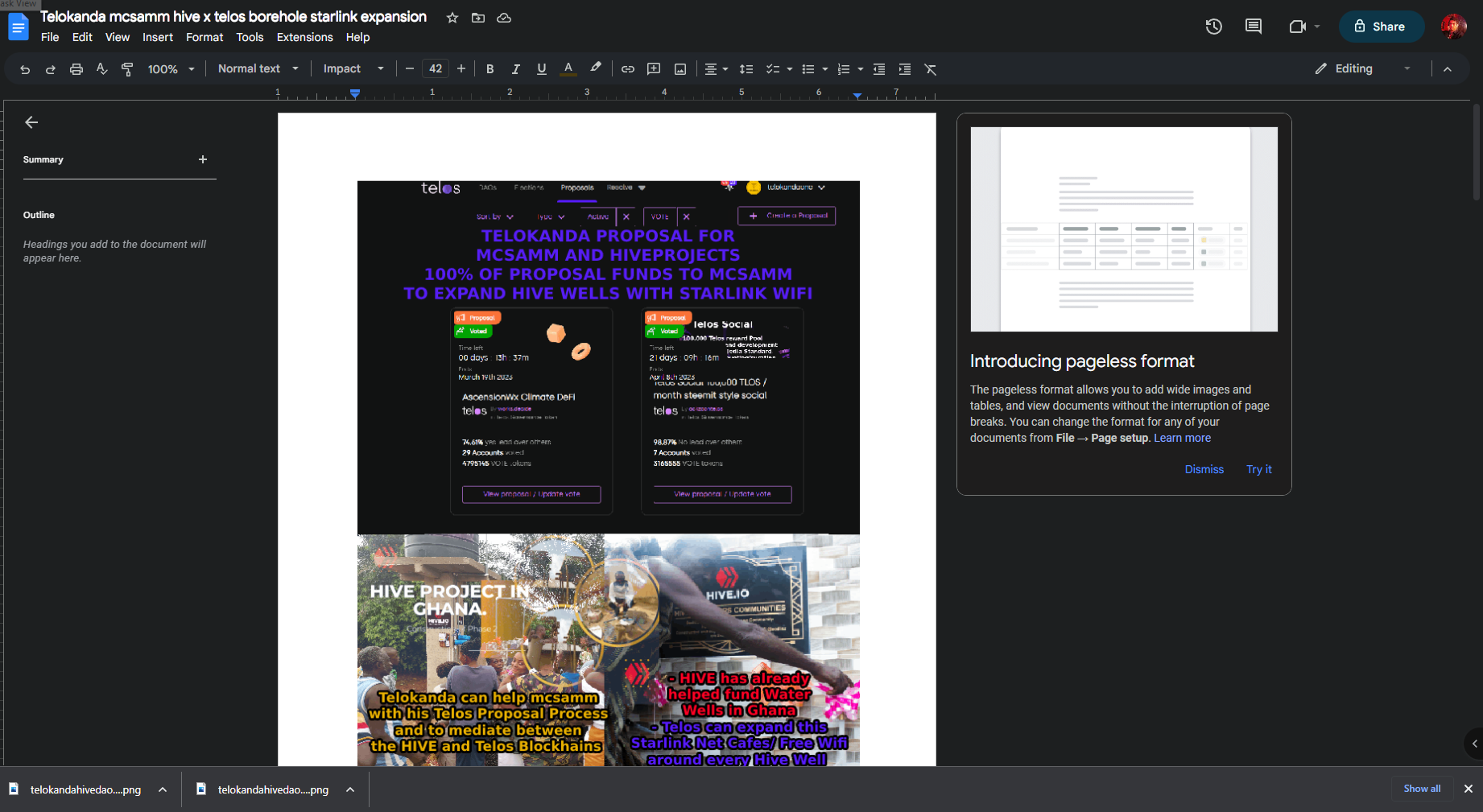The width and height of the screenshot is (1483, 812).
Task: Open the Docs home icon
Action: pos(19,27)
